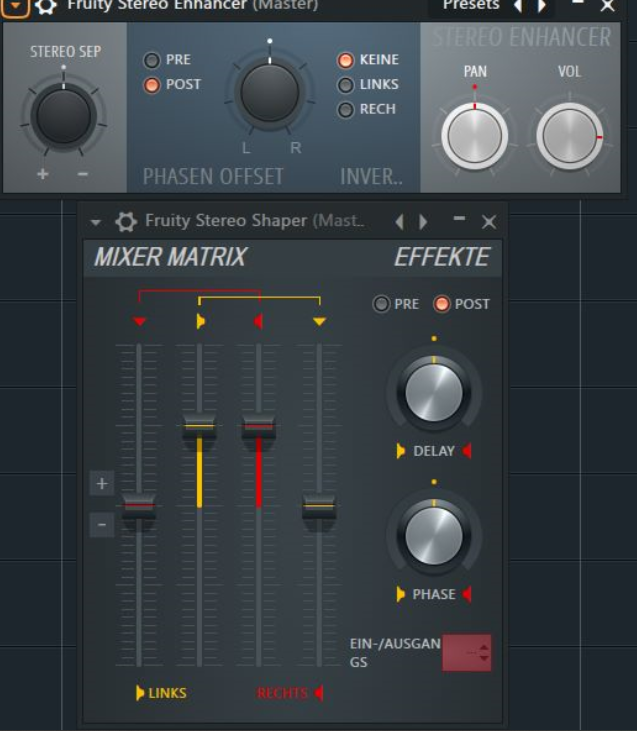637x731 pixels.
Task: Click the STEREO SEP knob
Action: 64,115
